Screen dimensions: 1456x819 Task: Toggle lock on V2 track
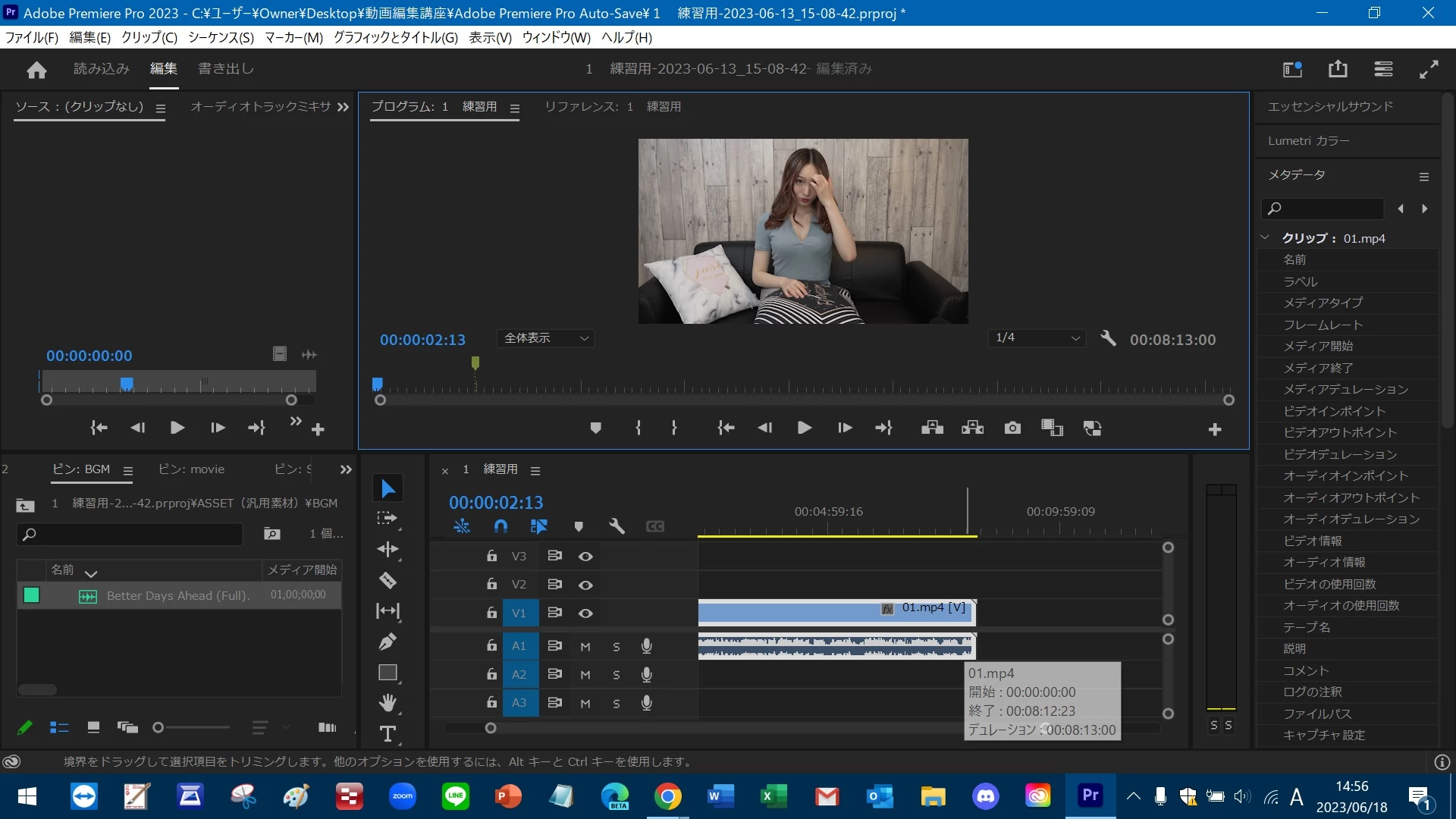491,585
